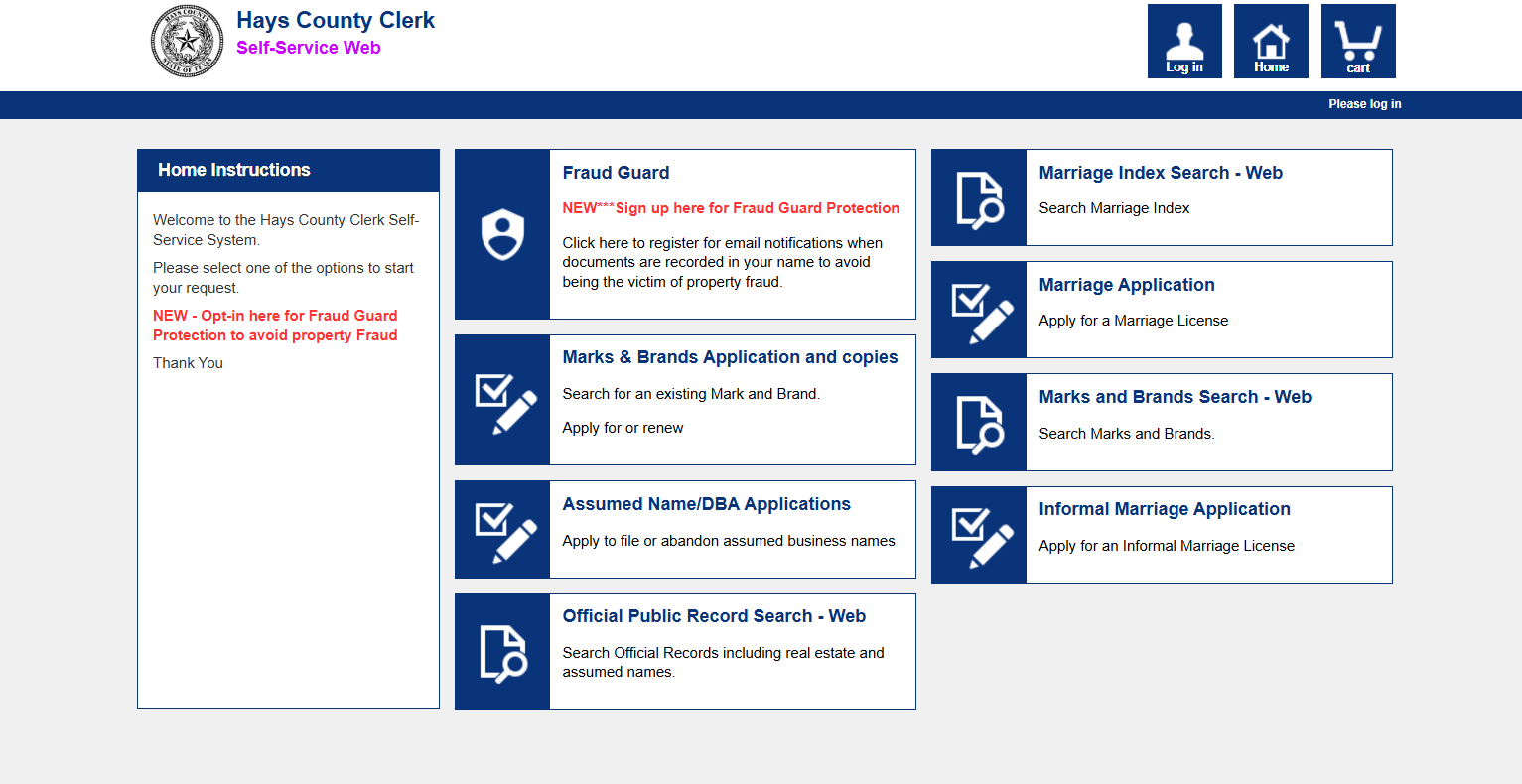This screenshot has height=784, width=1522.
Task: Click the Fraud Guard shield icon
Action: (502, 234)
